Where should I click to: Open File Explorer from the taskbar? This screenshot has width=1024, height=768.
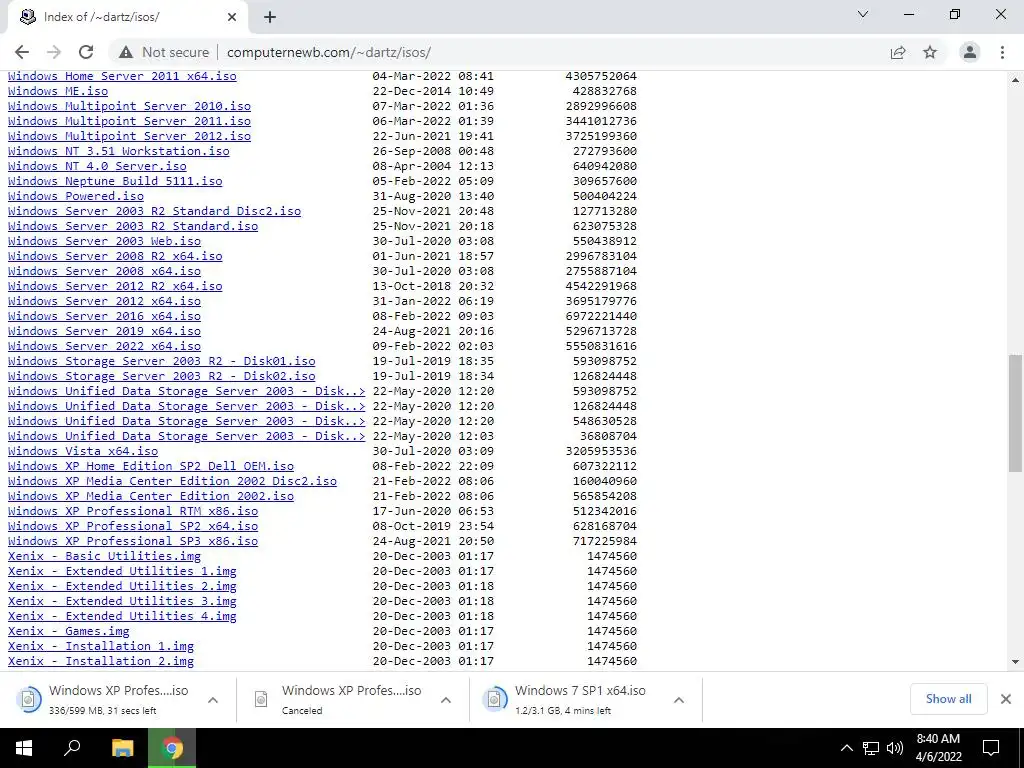point(122,748)
